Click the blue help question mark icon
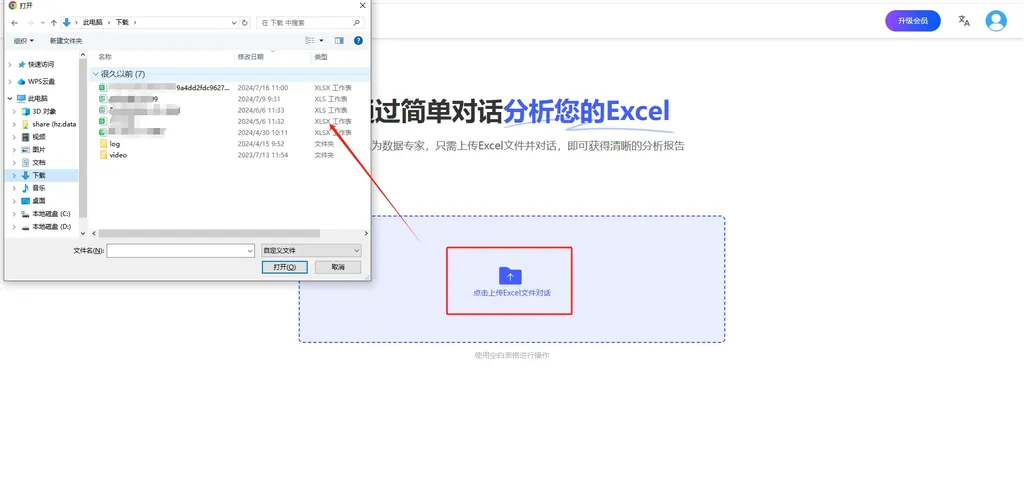The width and height of the screenshot is (1024, 479). point(358,41)
